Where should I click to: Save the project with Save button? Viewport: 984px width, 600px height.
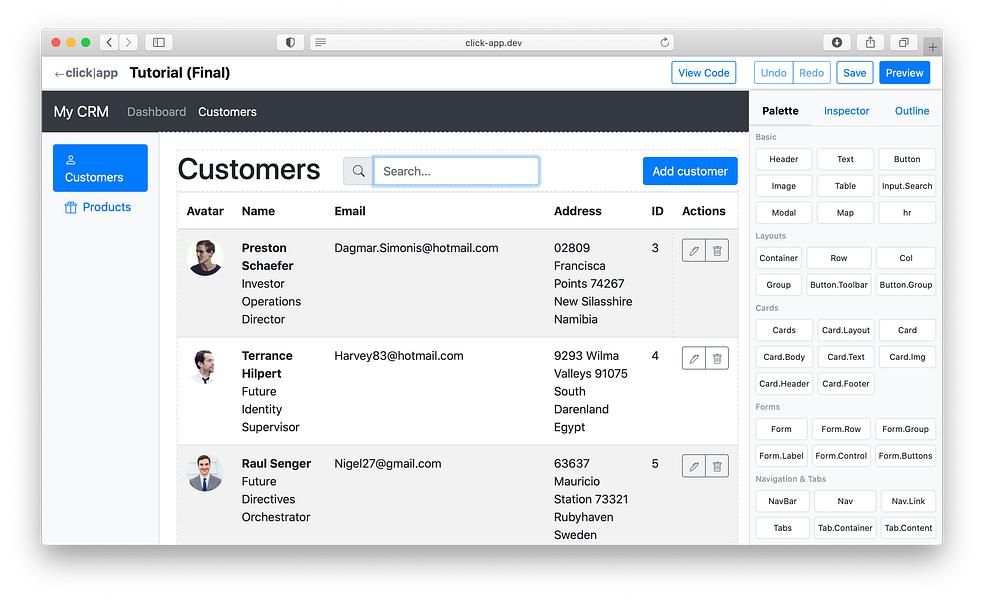pyautogui.click(x=854, y=73)
